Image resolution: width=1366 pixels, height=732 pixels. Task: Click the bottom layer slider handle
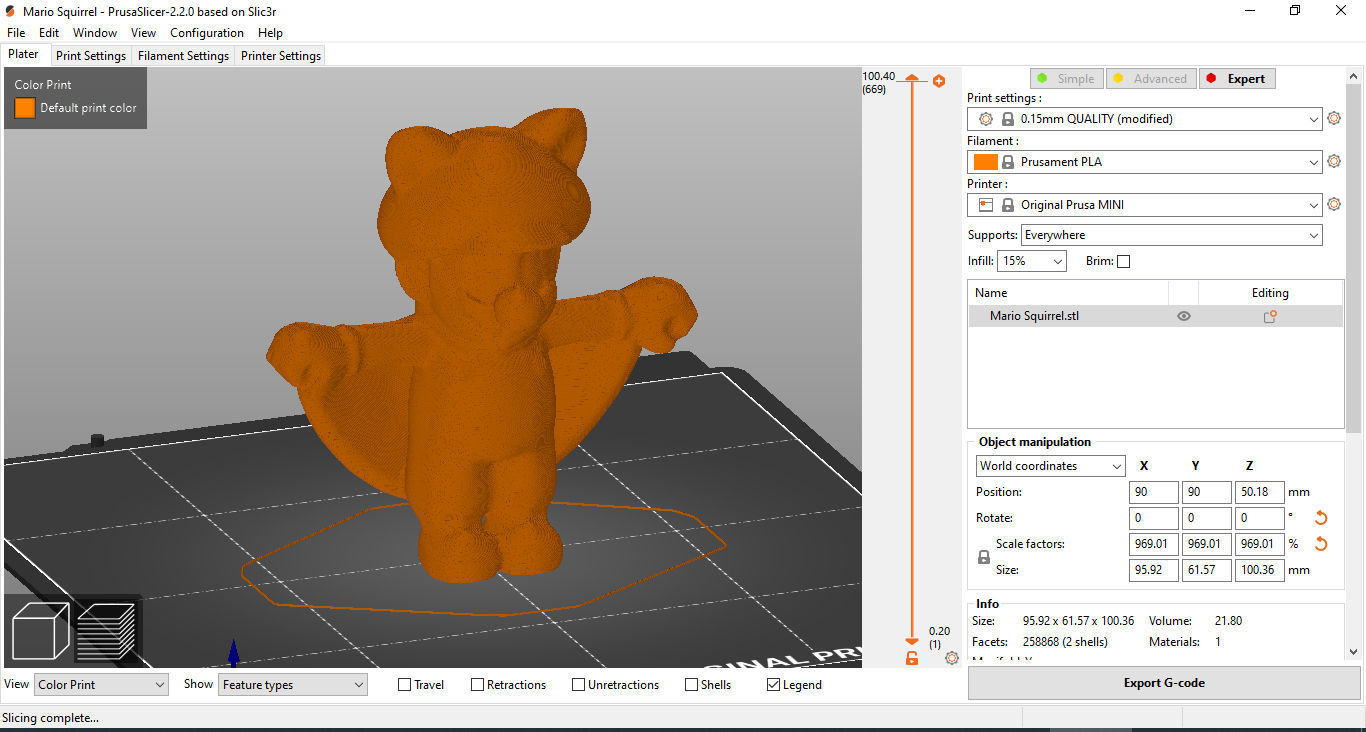tap(912, 641)
